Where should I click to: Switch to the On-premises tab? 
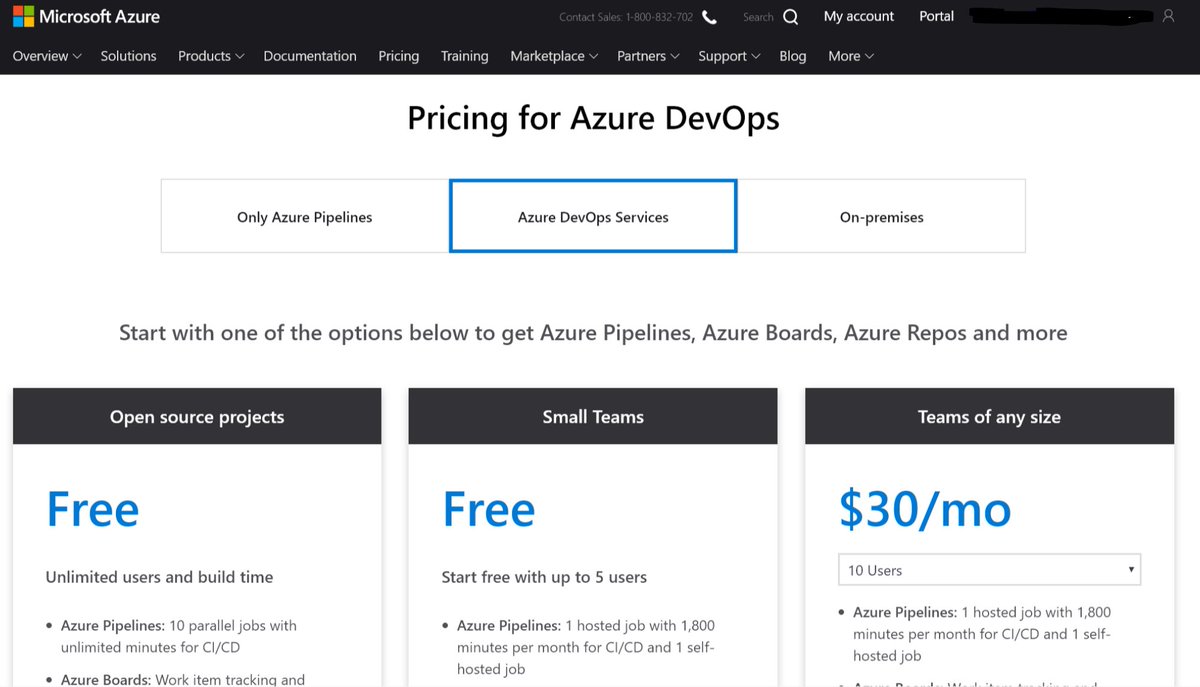pyautogui.click(x=881, y=216)
